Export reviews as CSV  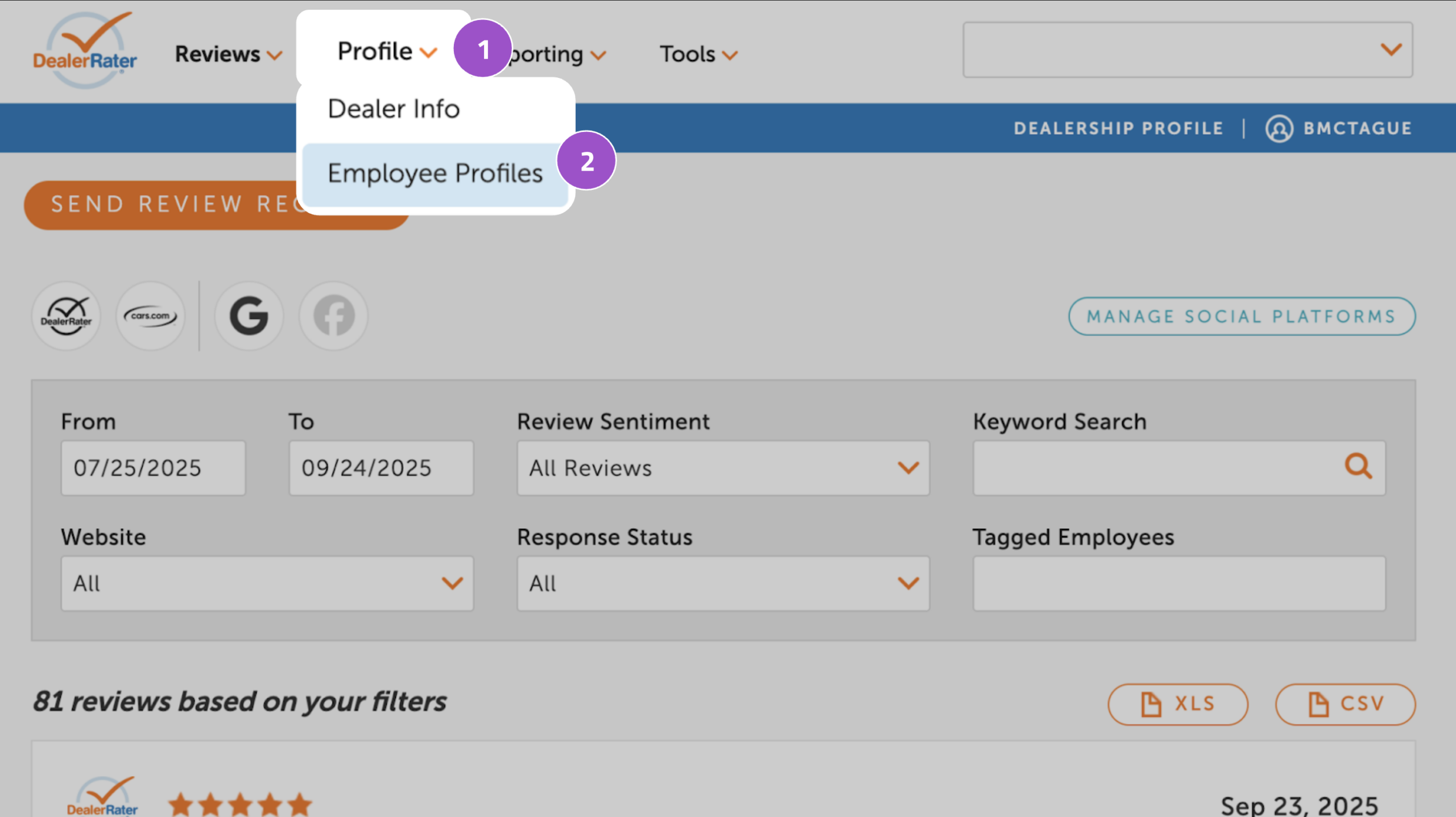coord(1345,704)
